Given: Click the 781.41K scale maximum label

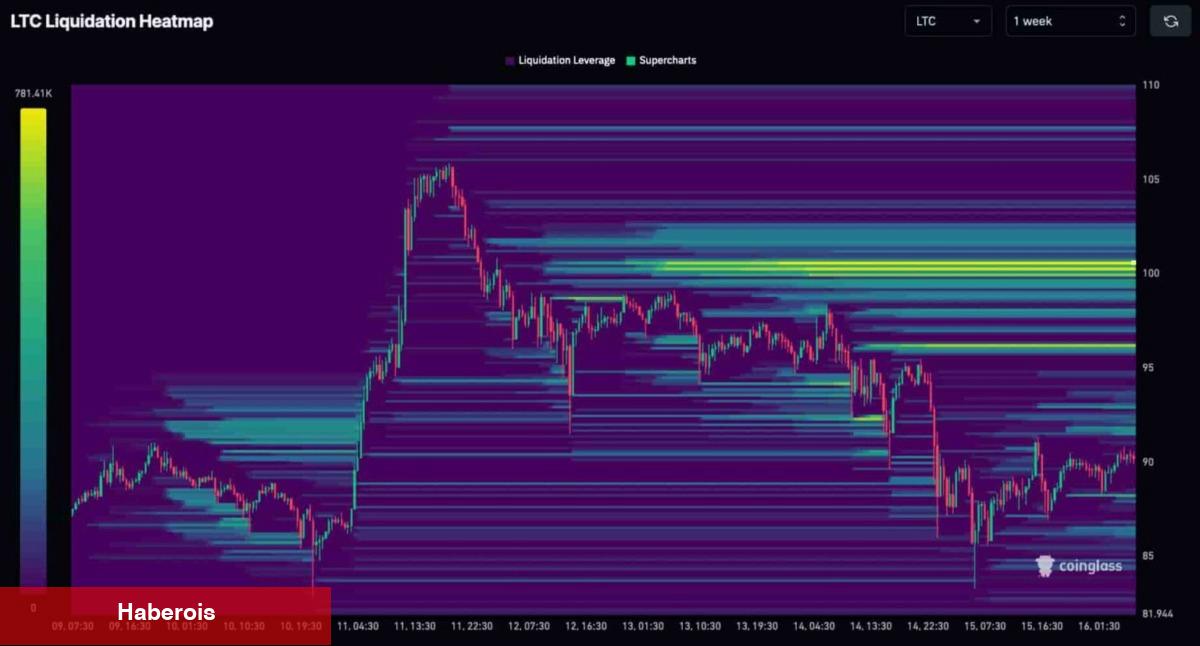Looking at the screenshot, I should 33,93.
